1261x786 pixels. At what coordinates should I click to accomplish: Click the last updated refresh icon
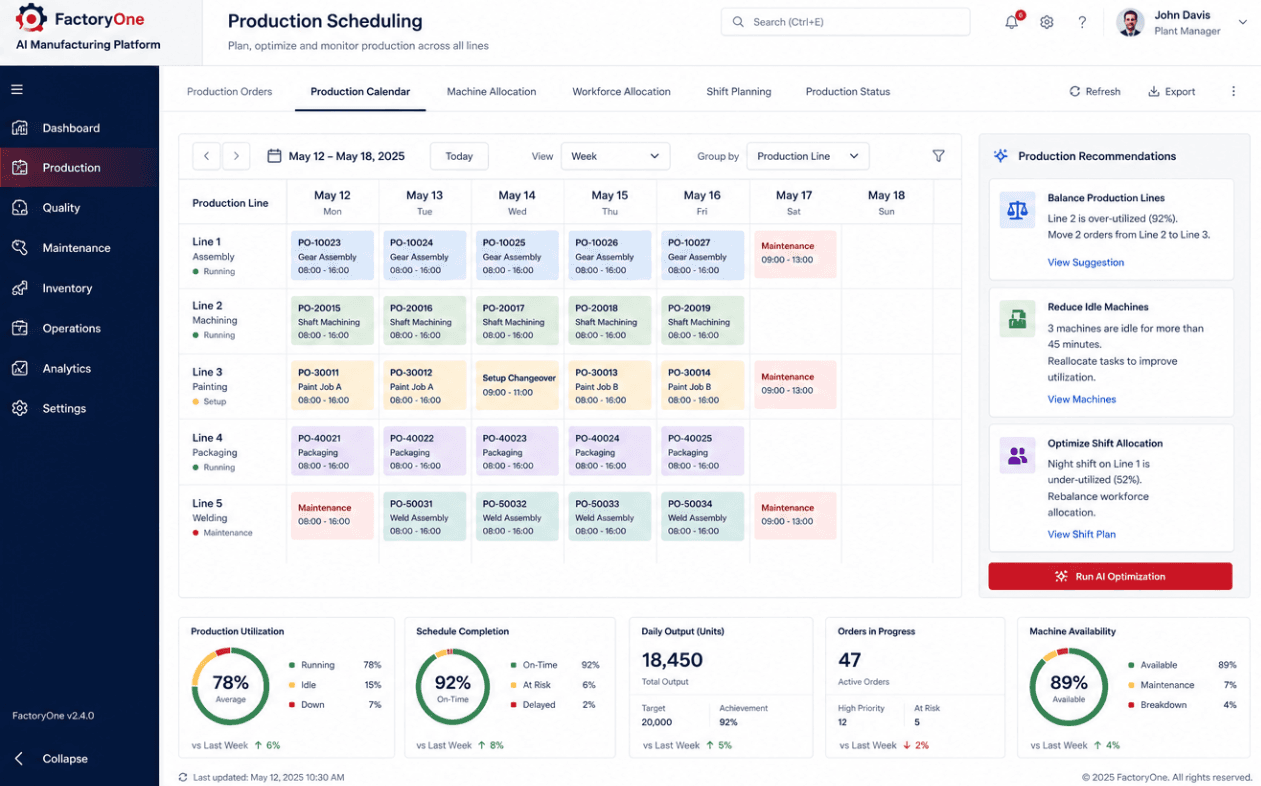point(183,777)
